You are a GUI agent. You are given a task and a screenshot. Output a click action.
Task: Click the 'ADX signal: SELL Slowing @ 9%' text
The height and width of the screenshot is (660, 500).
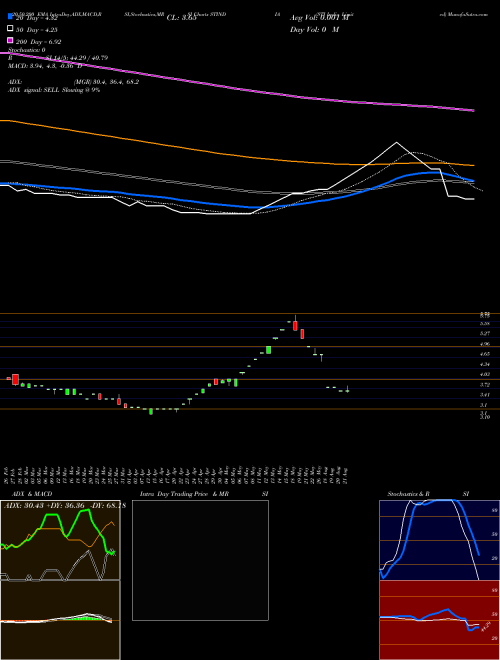pyautogui.click(x=54, y=90)
